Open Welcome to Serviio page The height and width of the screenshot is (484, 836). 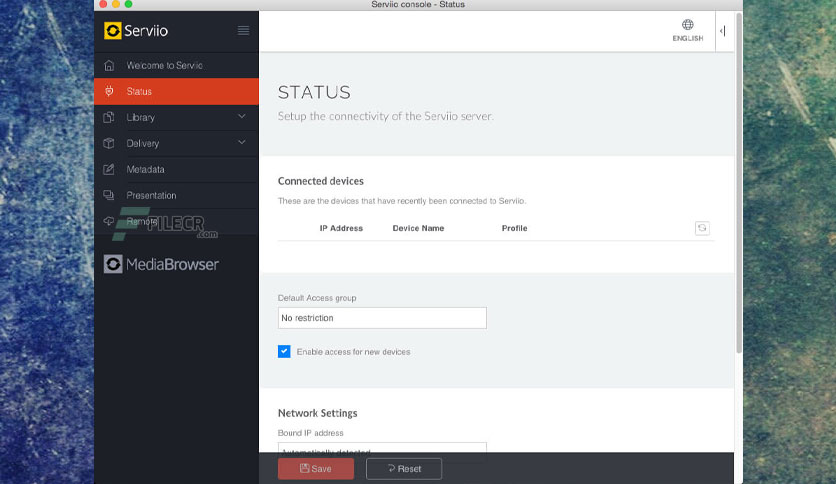pos(176,65)
